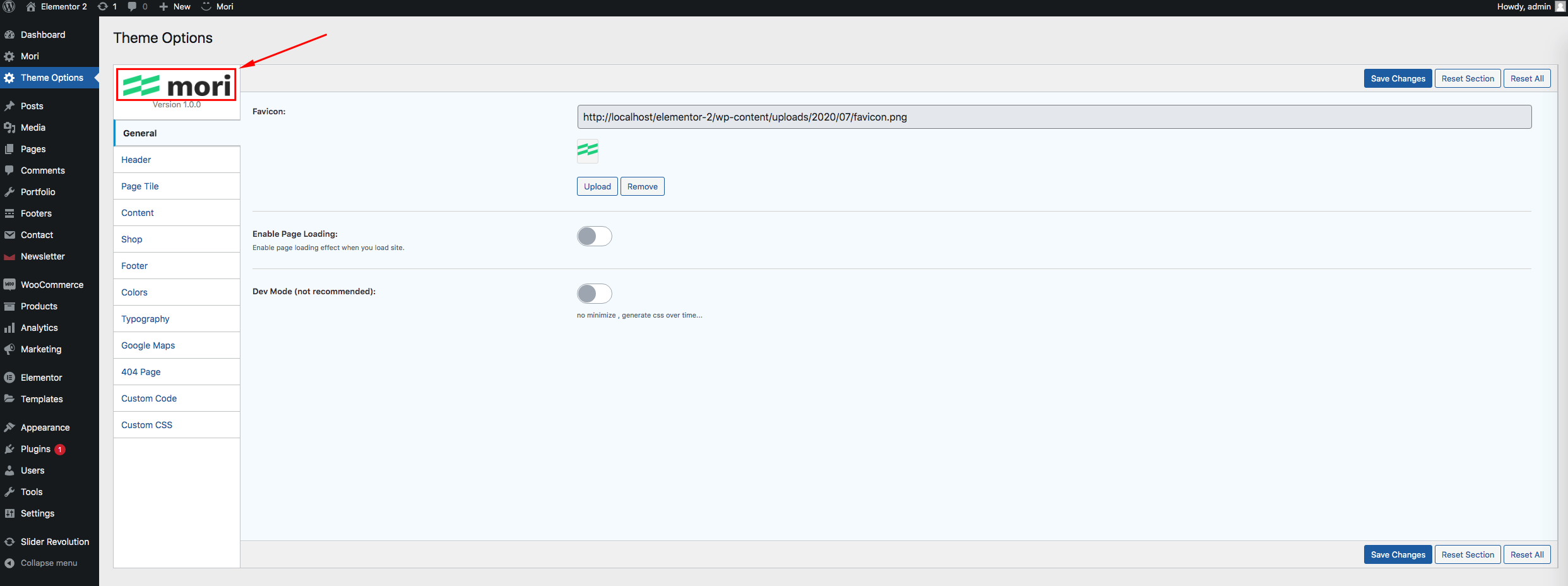1568x586 pixels.
Task: Click the Favicon URL input field
Action: pos(1054,117)
